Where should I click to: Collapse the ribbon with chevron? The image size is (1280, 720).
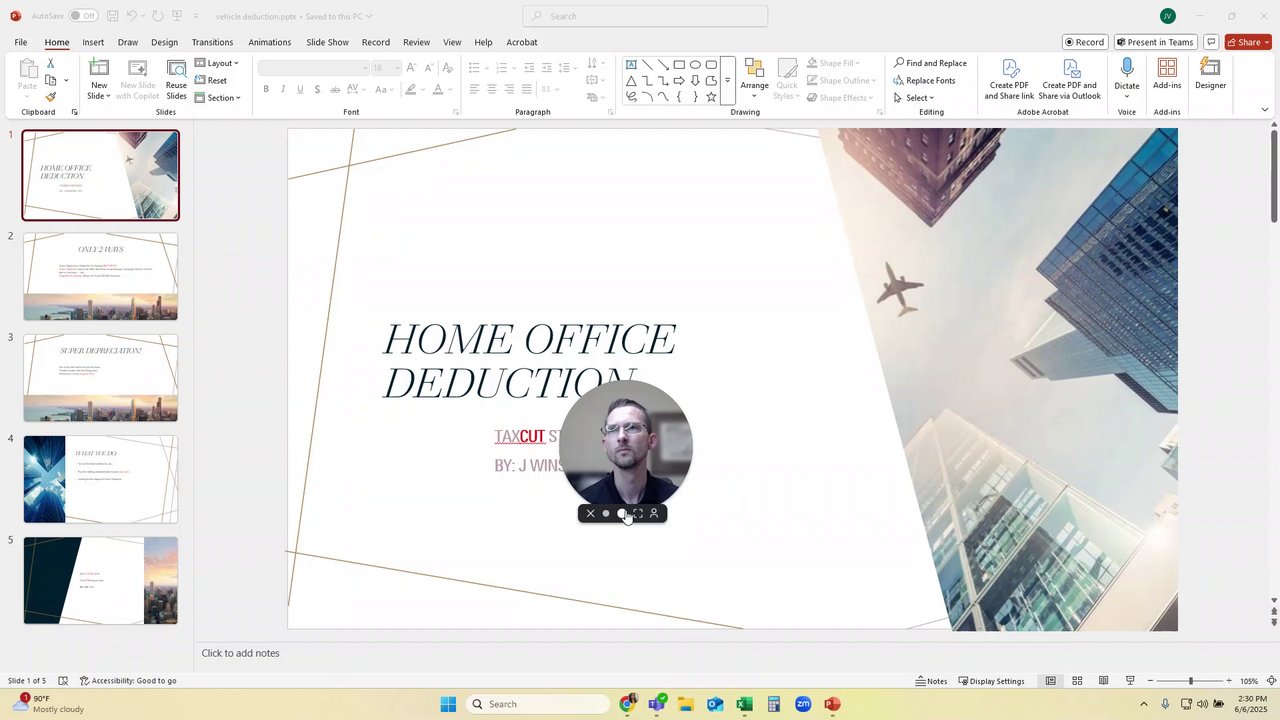pyautogui.click(x=1265, y=110)
